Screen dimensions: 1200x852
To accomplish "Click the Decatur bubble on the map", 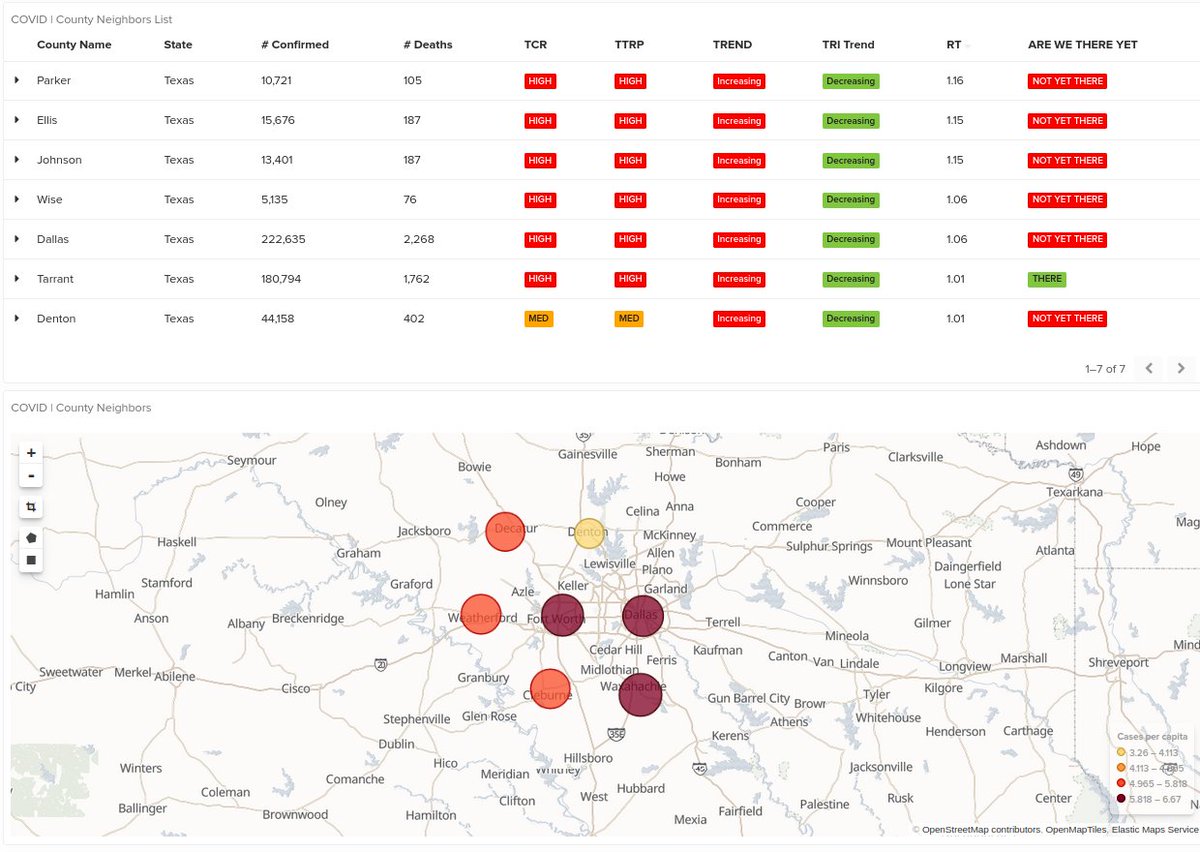I will point(506,531).
